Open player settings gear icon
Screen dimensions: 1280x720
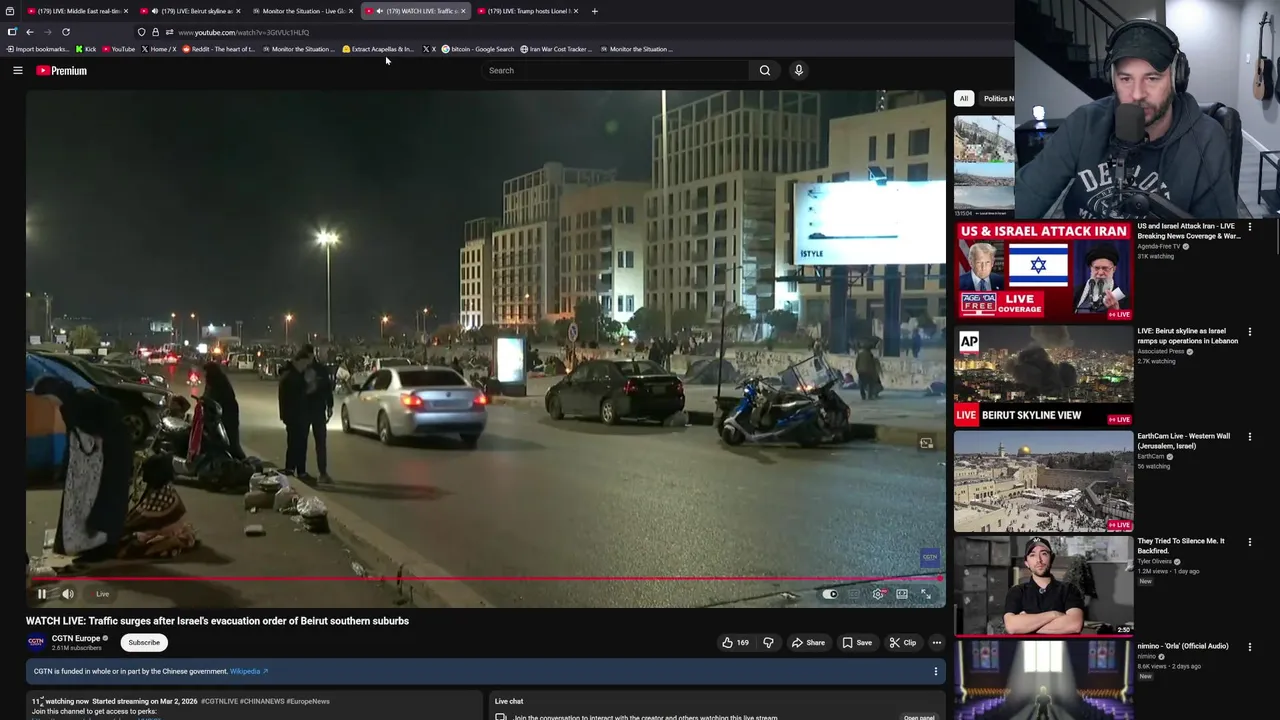coord(878,594)
